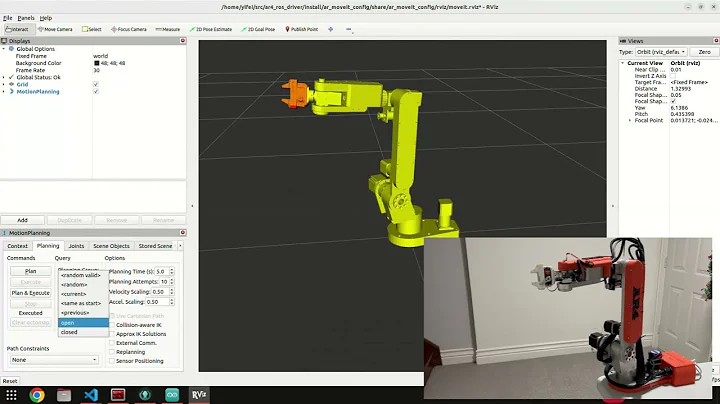Open the File menu
Viewport: 720px width, 404px height.
[8, 18]
